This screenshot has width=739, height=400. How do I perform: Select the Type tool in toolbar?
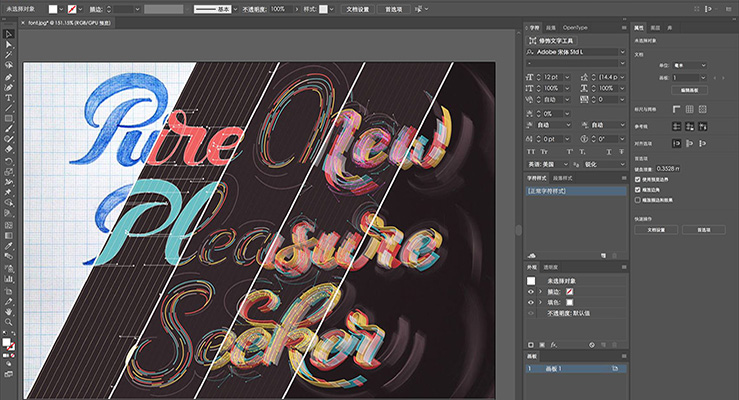coord(8,97)
